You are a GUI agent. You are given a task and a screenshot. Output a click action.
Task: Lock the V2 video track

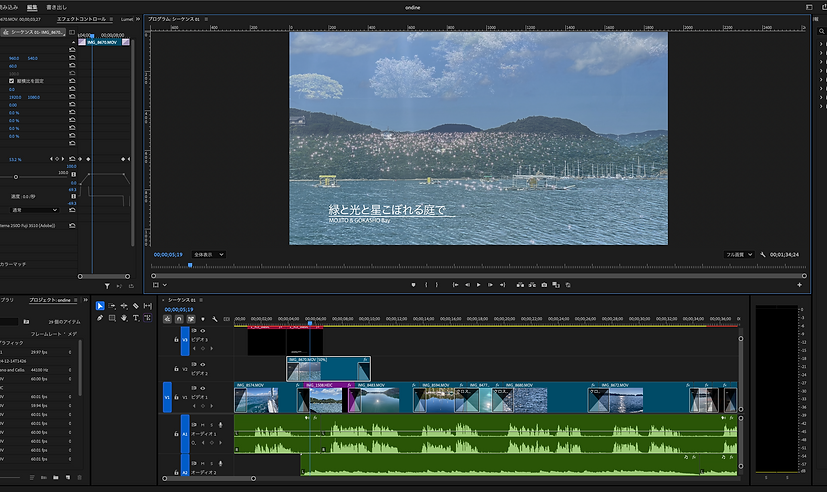176,369
